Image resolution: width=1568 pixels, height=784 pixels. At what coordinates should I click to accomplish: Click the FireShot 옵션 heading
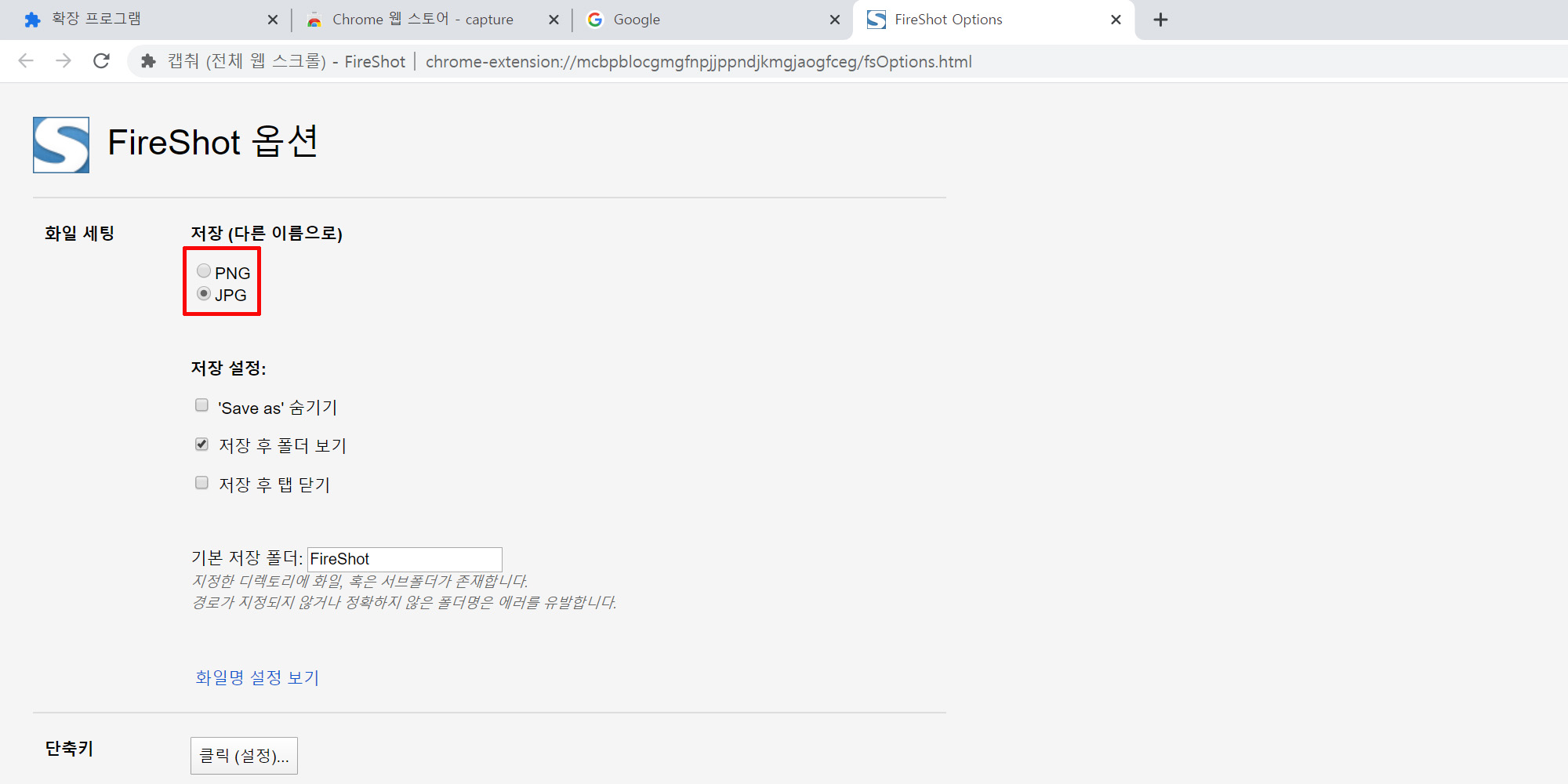point(212,142)
